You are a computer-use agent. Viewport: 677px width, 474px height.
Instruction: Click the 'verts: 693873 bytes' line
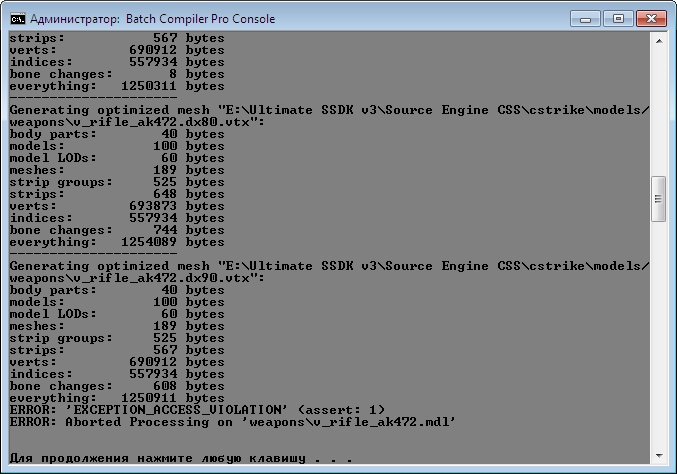coord(117,206)
